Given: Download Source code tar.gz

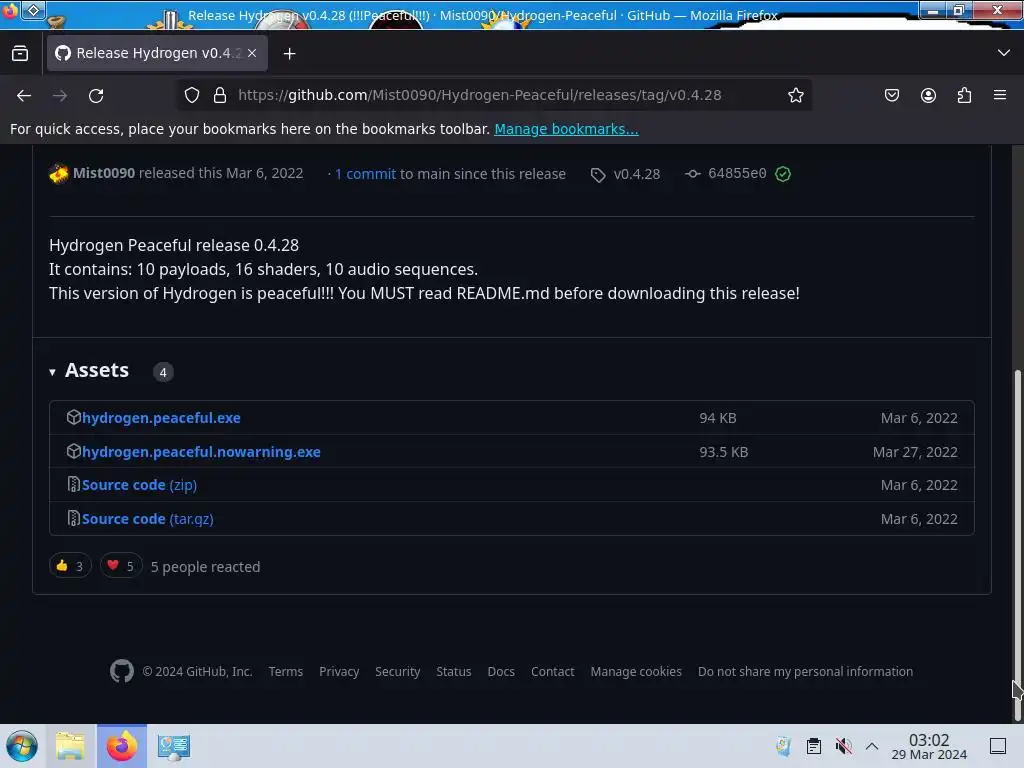Looking at the screenshot, I should pyautogui.click(x=148, y=519).
